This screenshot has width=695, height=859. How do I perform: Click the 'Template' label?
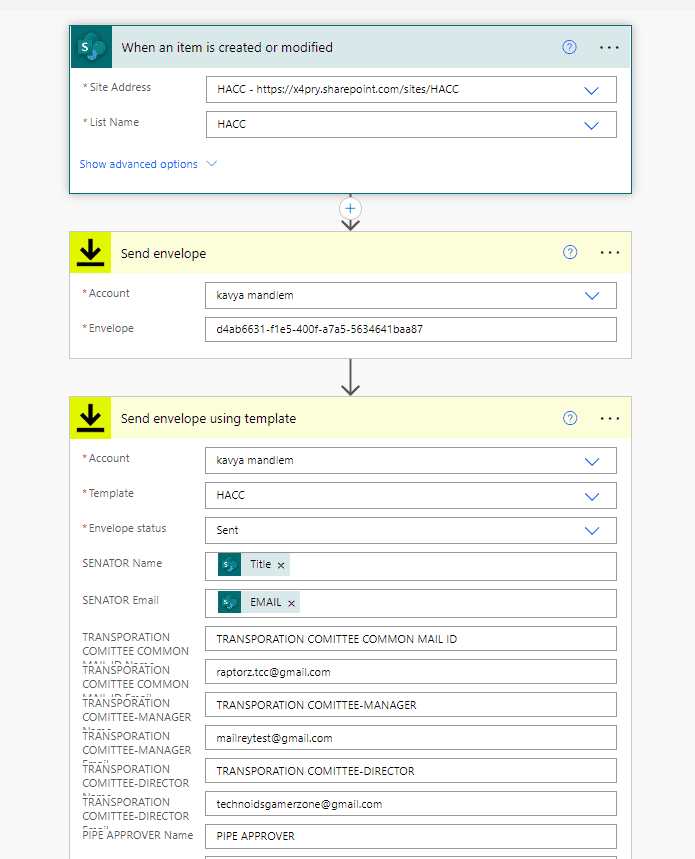(111, 493)
